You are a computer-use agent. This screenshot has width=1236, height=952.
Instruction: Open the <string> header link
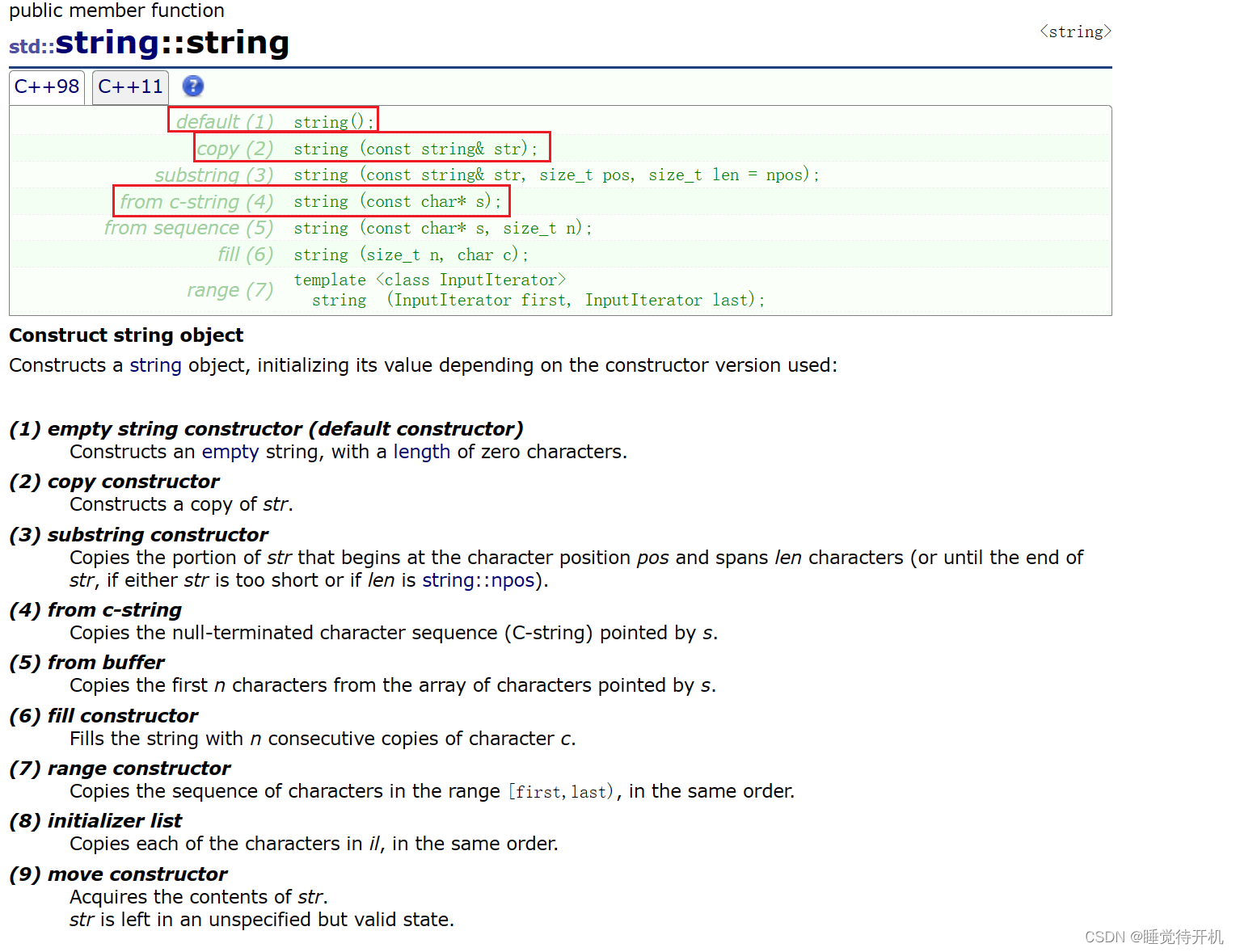coord(1075,32)
